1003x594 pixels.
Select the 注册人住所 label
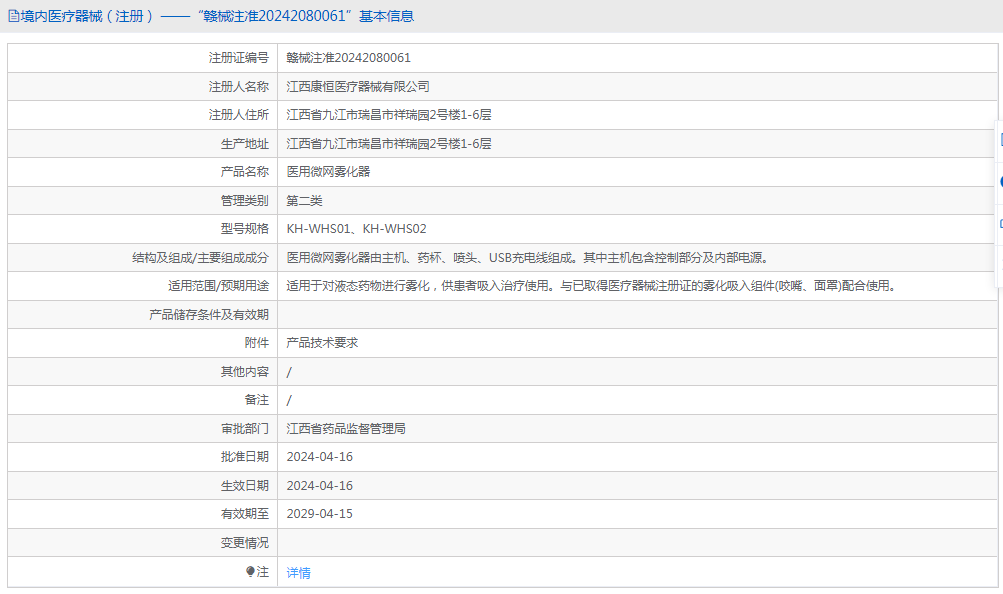[x=239, y=114]
